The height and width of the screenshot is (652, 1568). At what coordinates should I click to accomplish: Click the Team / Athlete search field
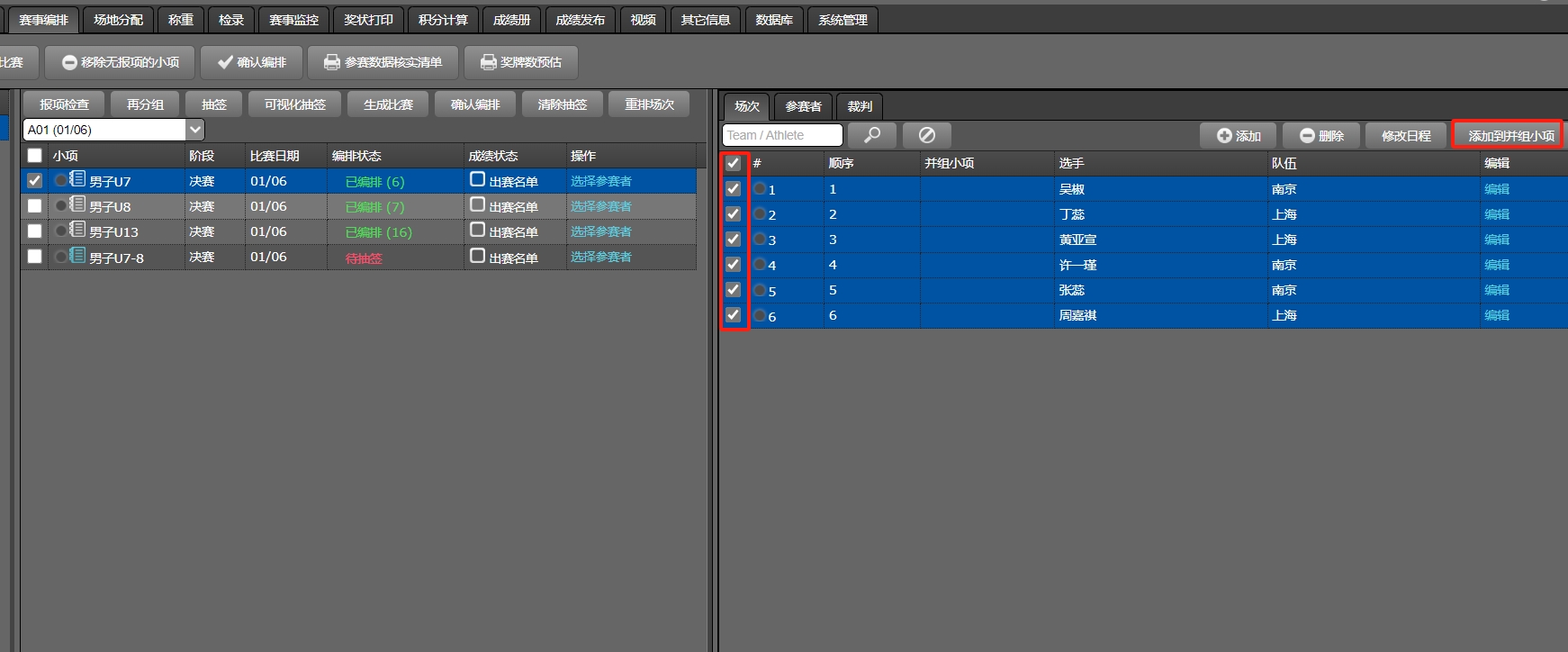point(781,135)
